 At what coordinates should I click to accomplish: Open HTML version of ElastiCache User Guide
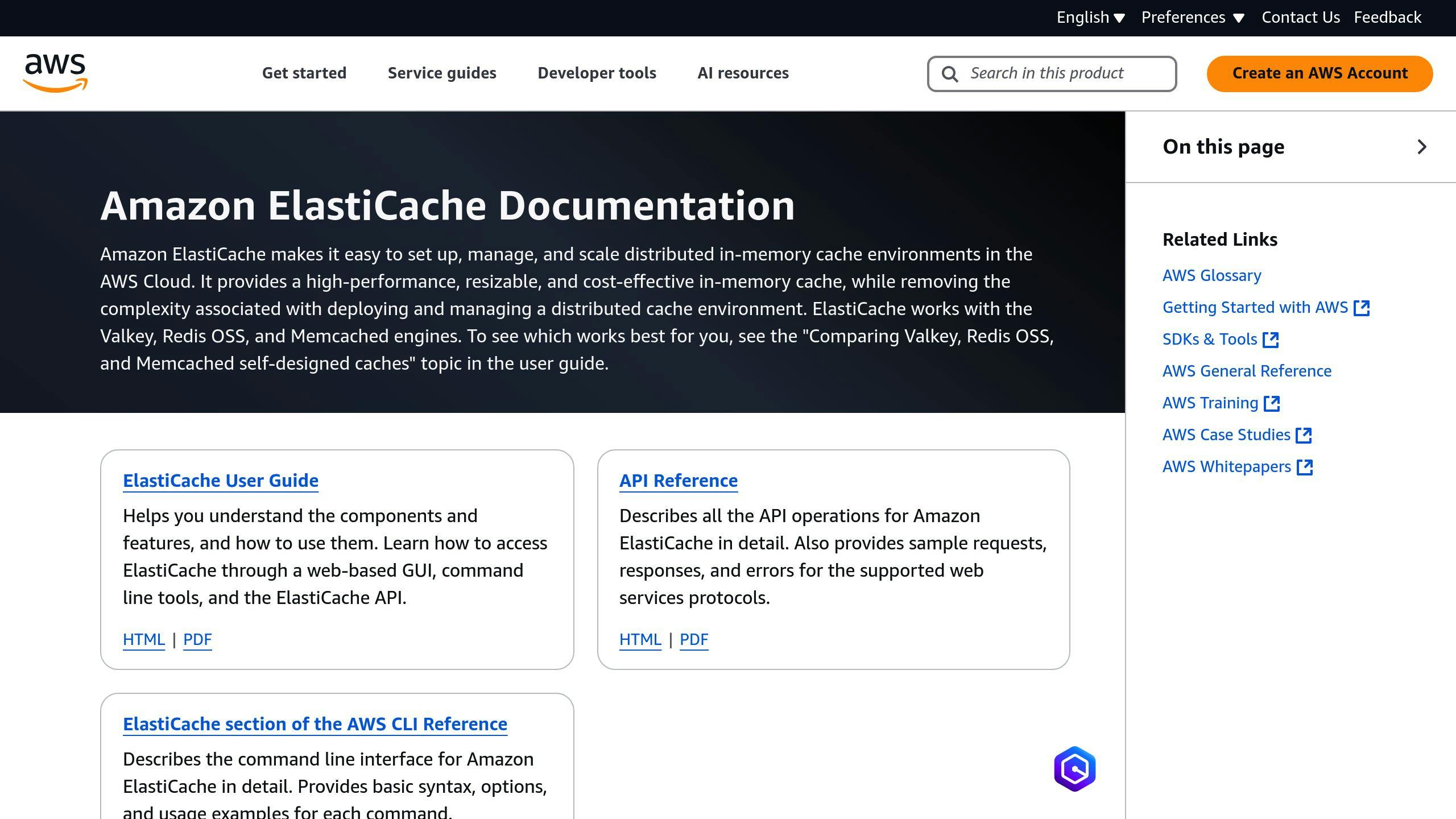coord(144,640)
